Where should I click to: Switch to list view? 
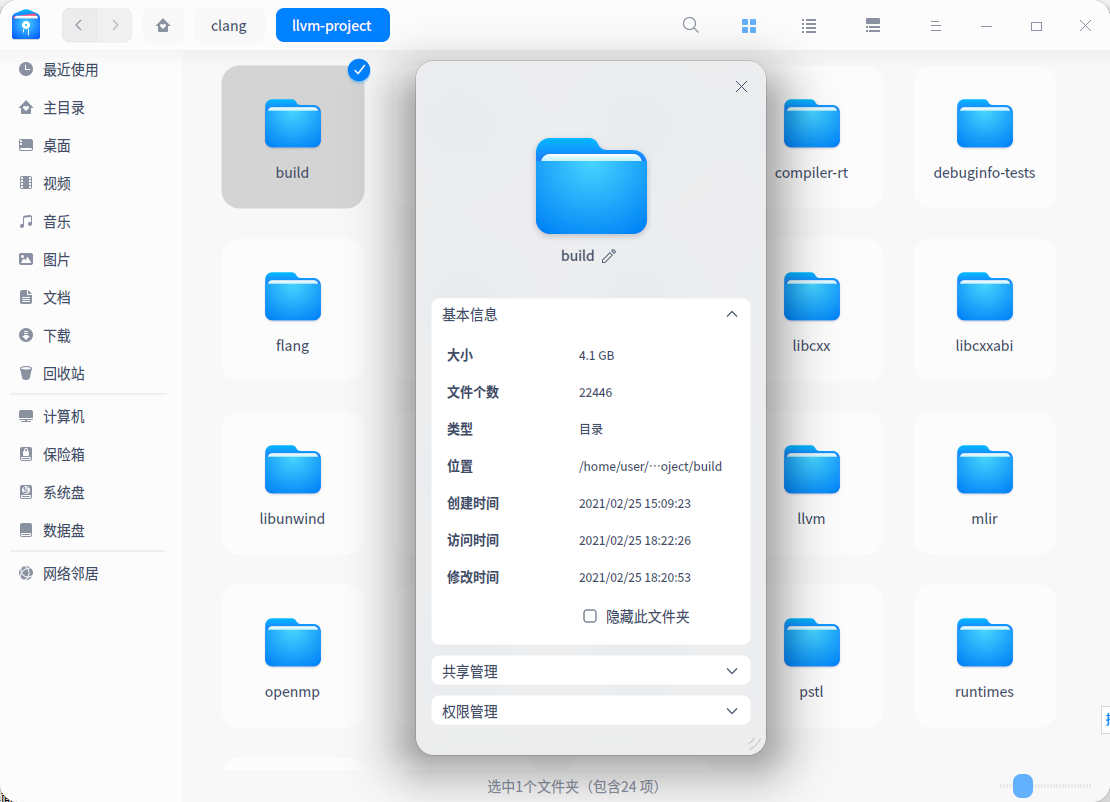tap(809, 26)
